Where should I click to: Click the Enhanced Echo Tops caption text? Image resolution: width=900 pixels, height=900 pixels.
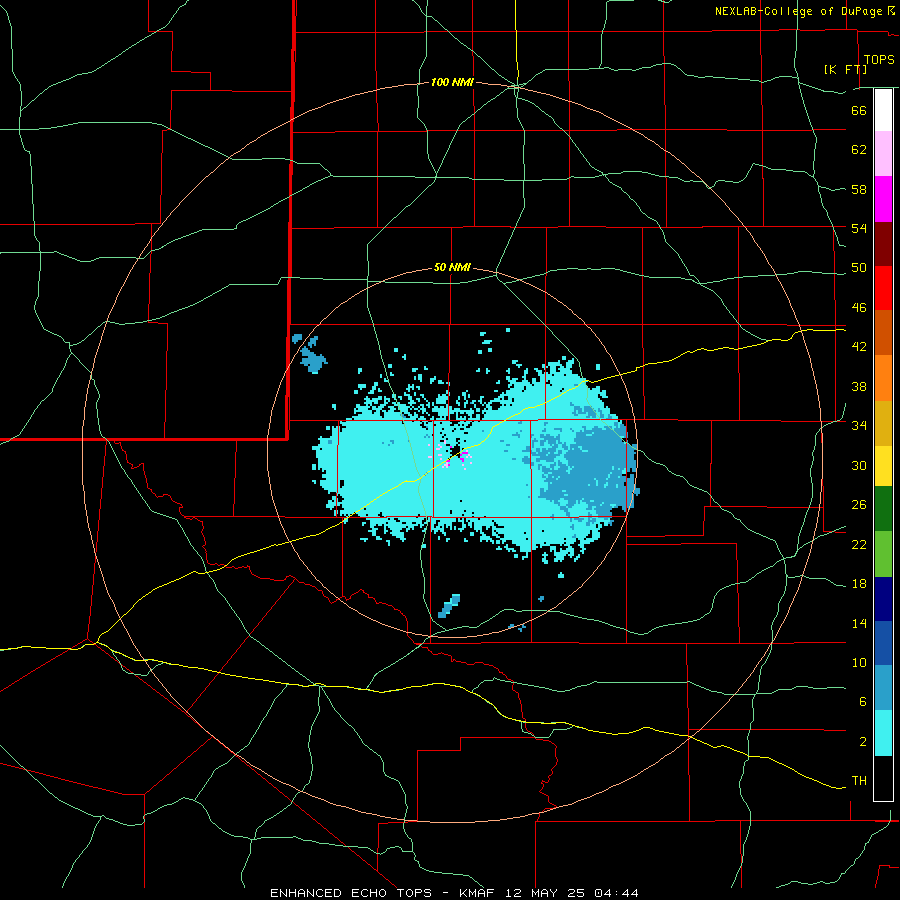[x=454, y=893]
